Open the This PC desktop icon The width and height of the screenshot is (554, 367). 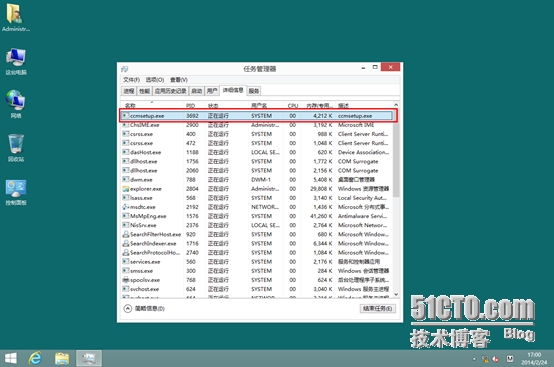[x=16, y=61]
